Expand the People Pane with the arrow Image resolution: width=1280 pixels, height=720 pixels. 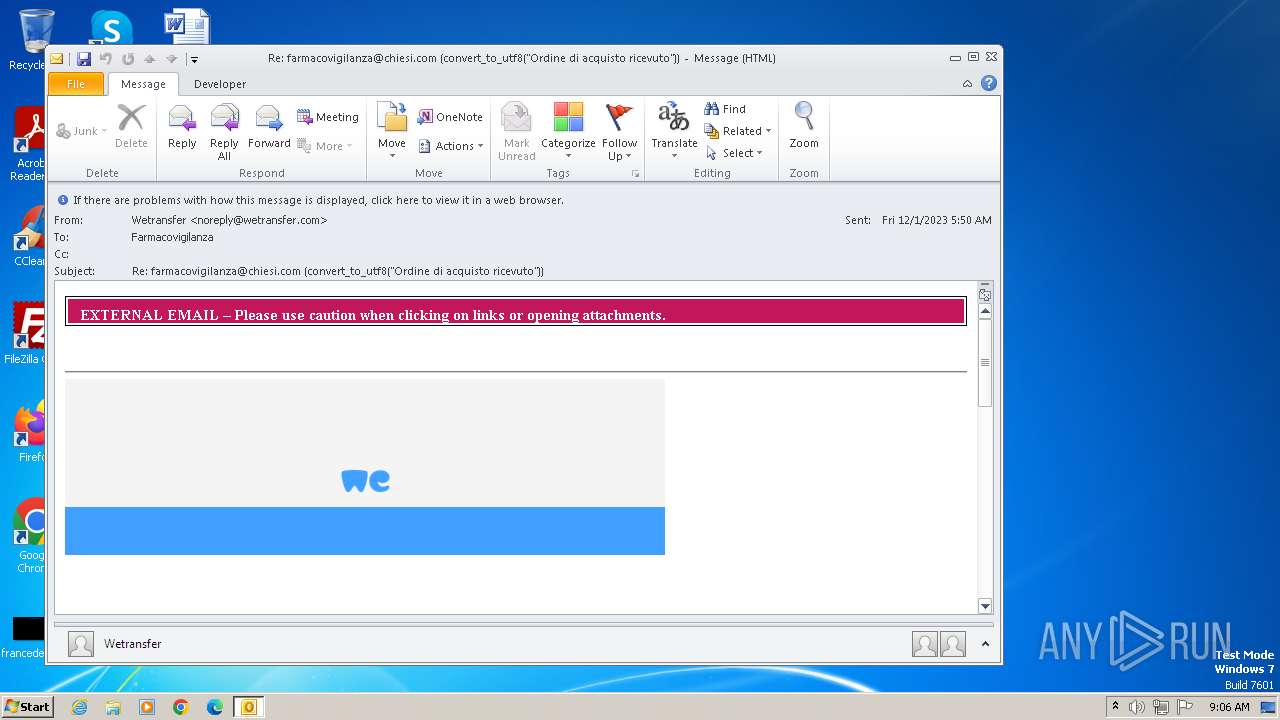pos(985,644)
